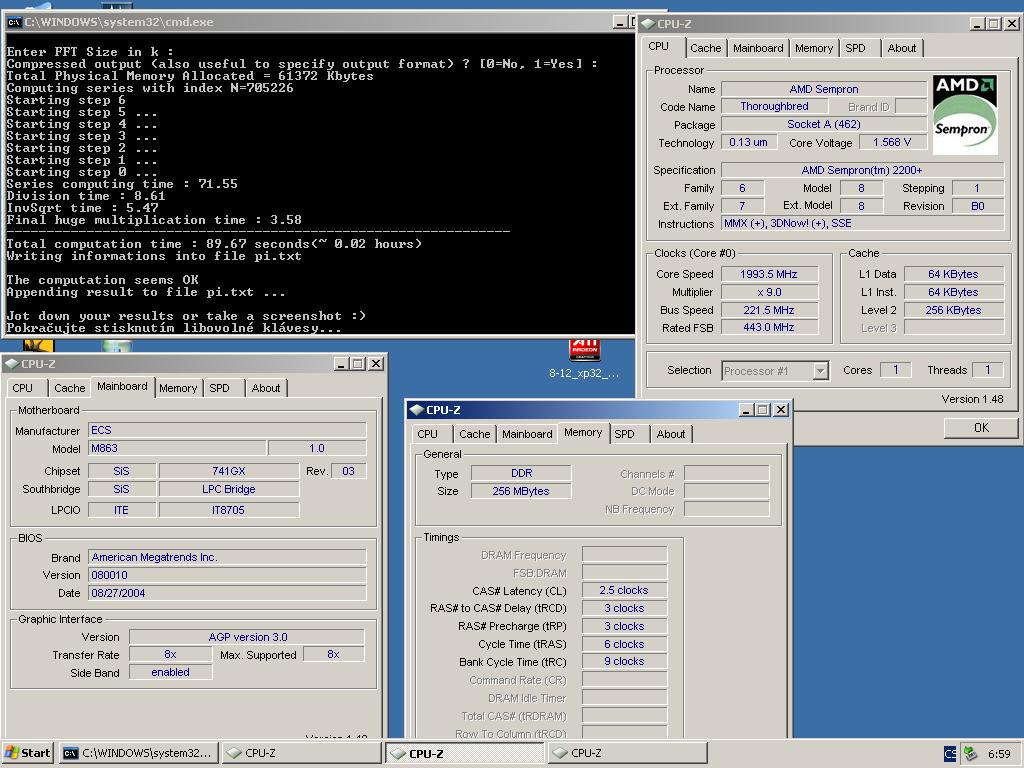Image resolution: width=1024 pixels, height=768 pixels.
Task: Click the motherboard Manufacturer field ECS
Action: (x=227, y=430)
